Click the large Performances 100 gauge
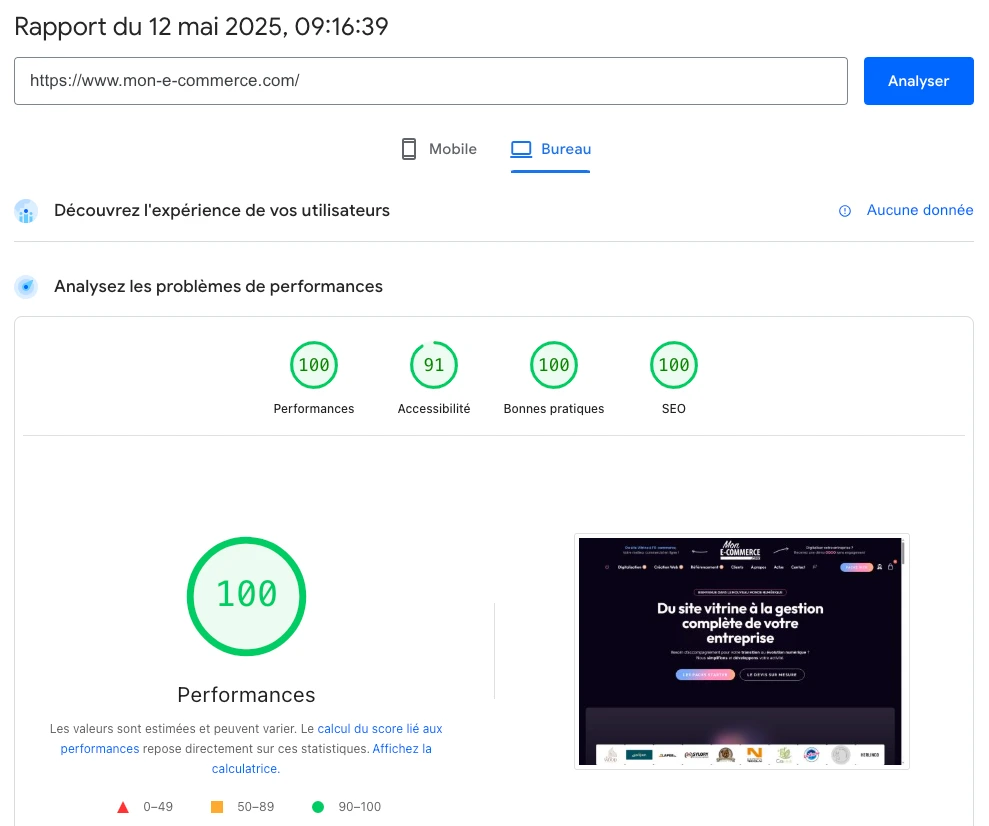This screenshot has height=826, width=989. 247,596
